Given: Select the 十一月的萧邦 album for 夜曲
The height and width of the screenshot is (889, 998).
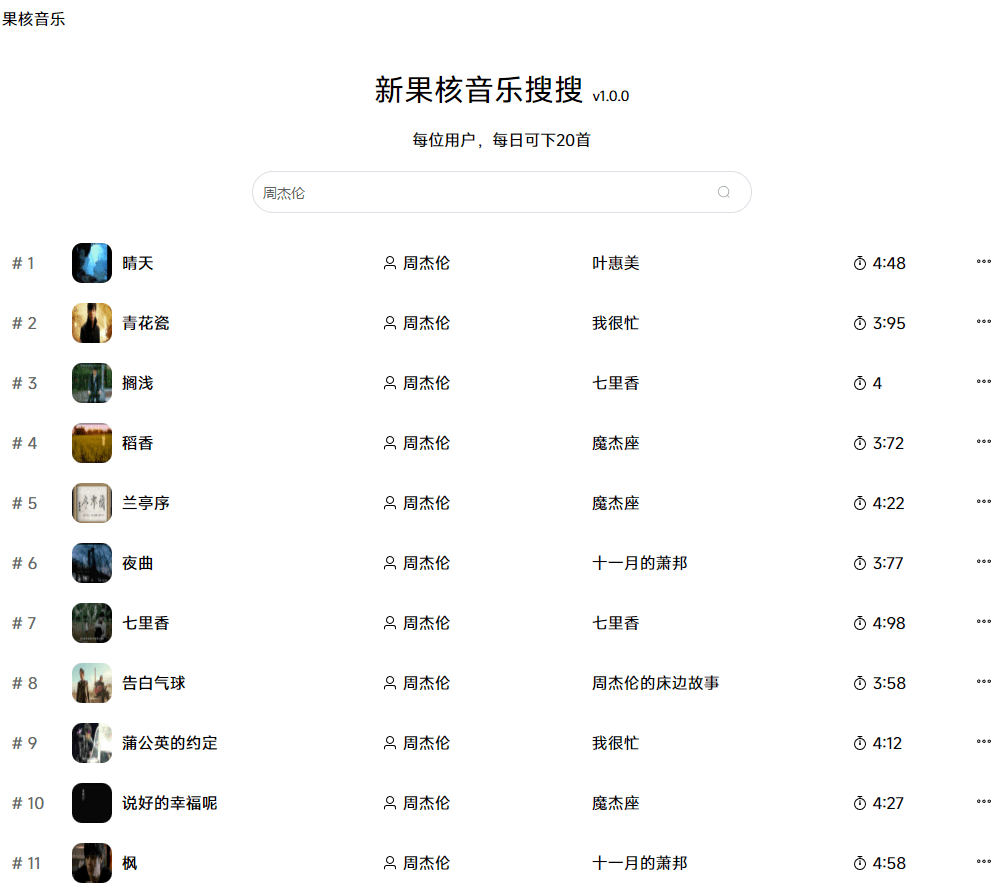Looking at the screenshot, I should [x=639, y=563].
